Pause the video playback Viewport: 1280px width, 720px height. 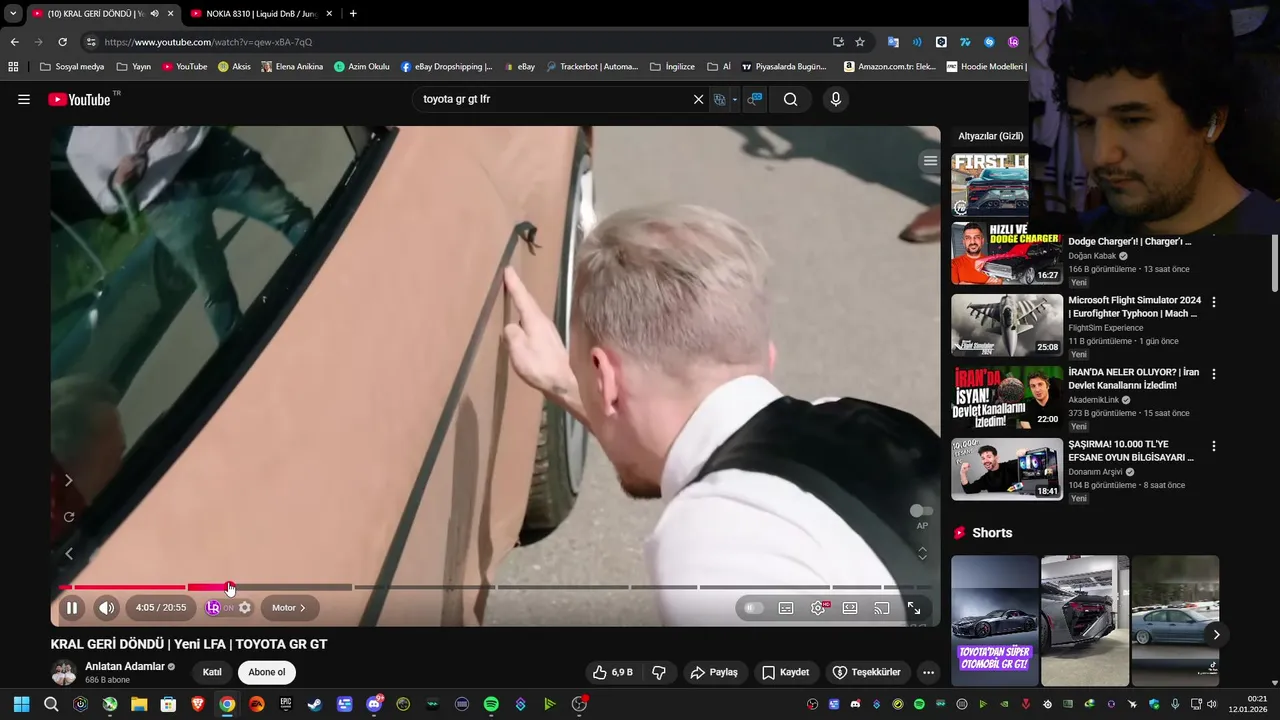tap(72, 608)
